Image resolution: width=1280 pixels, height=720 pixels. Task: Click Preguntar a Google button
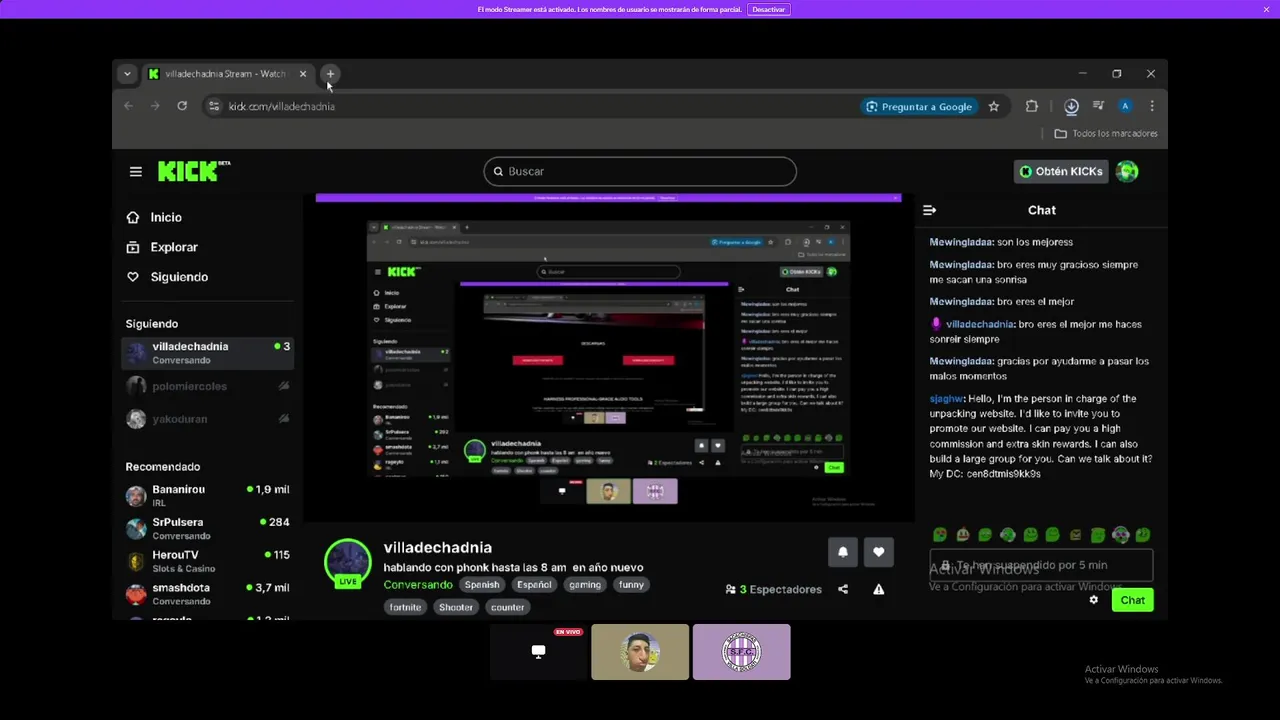[x=918, y=106]
